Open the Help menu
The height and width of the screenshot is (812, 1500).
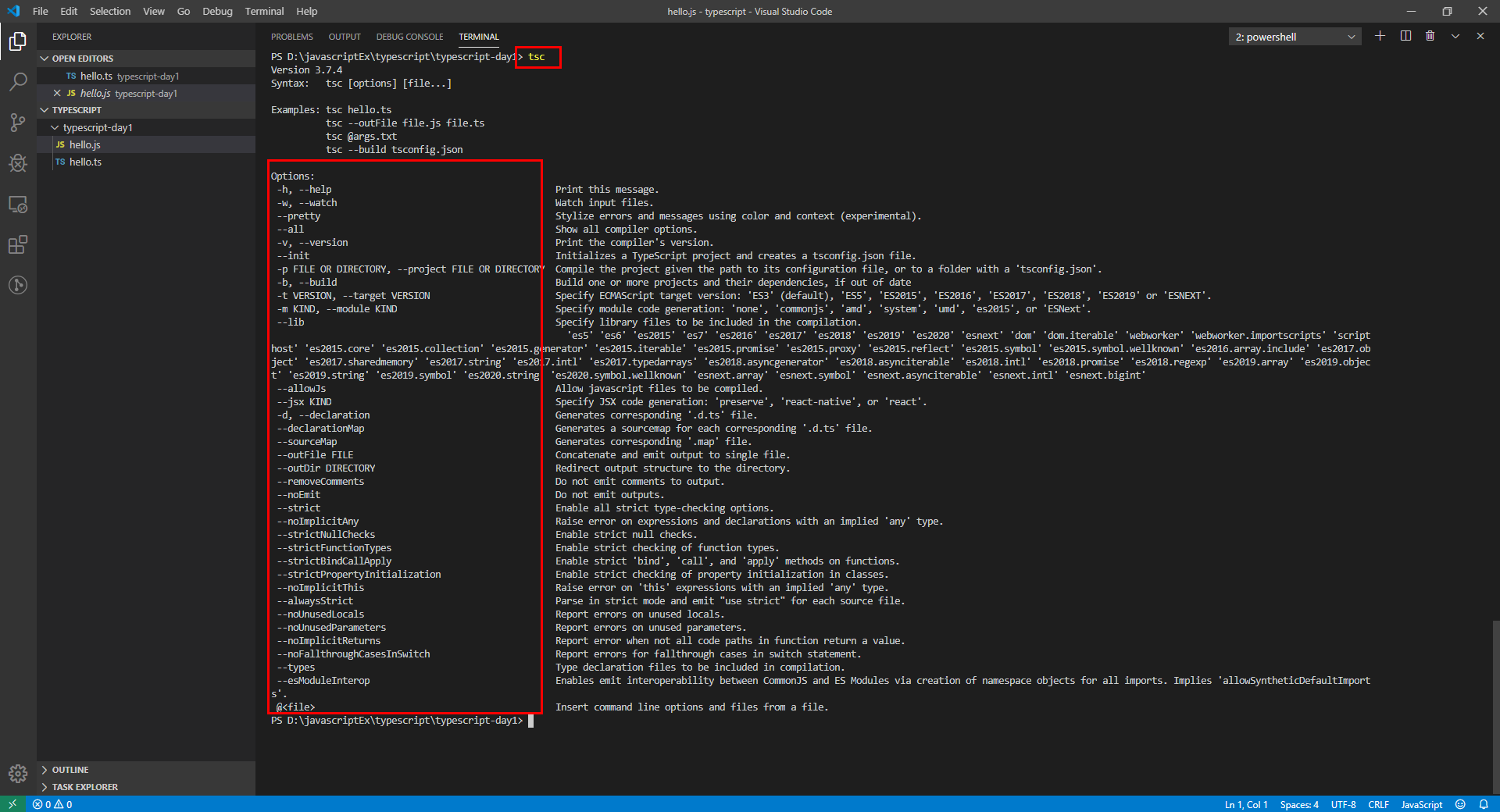tap(307, 11)
